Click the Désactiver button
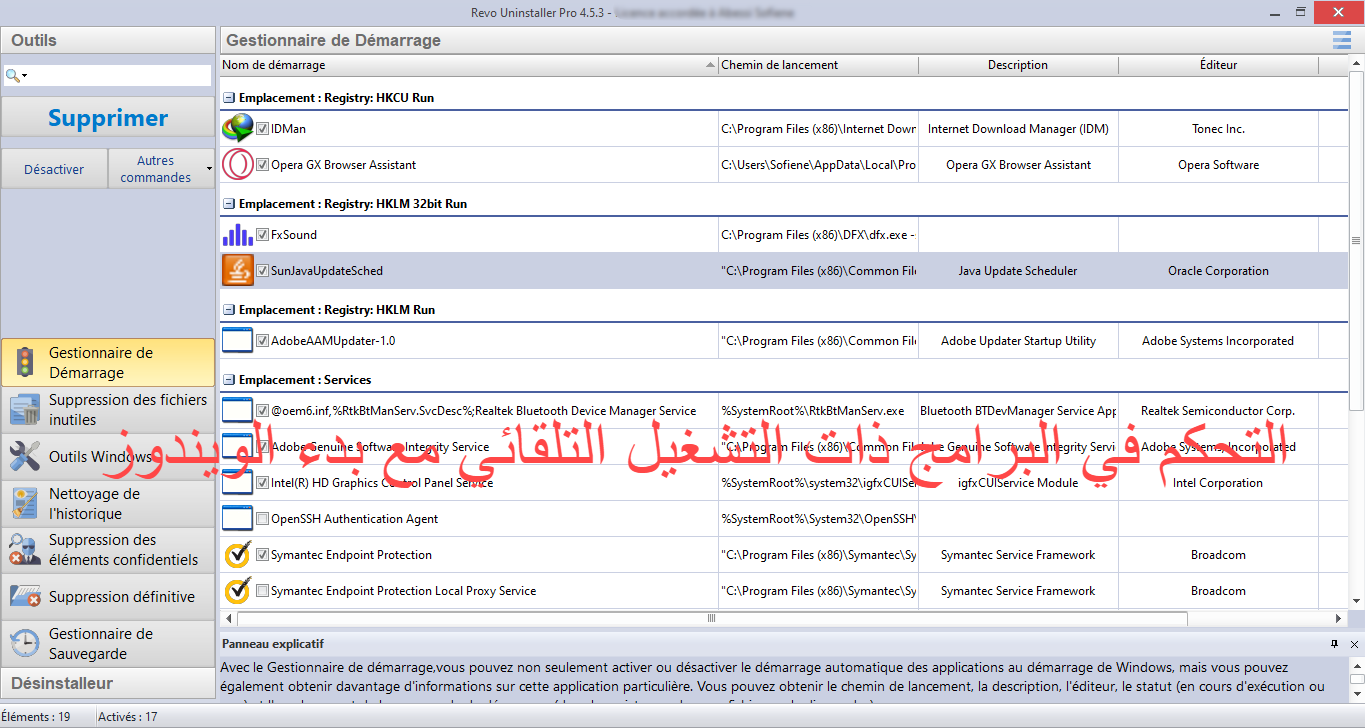 (x=54, y=169)
